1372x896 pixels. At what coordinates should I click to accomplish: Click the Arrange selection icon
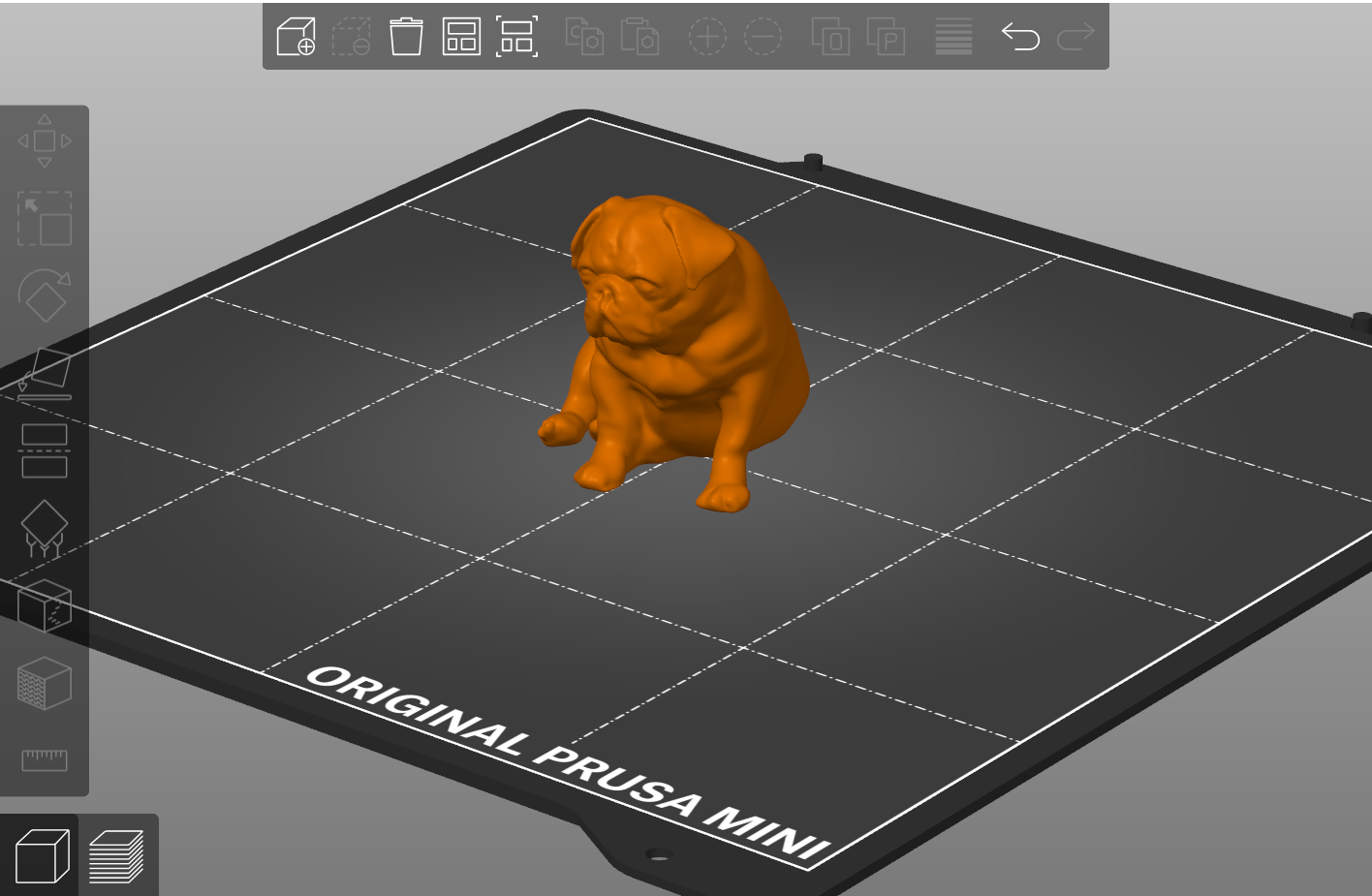(516, 37)
